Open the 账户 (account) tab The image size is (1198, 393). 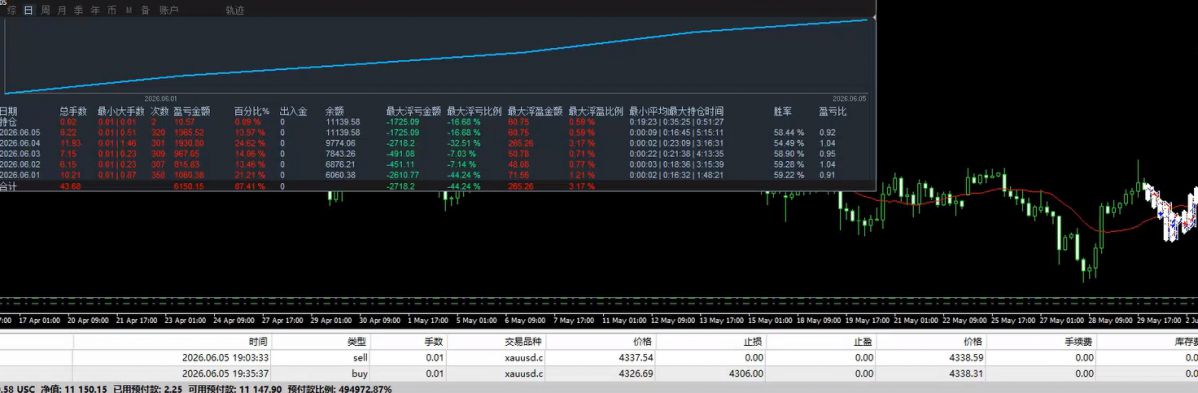(169, 11)
